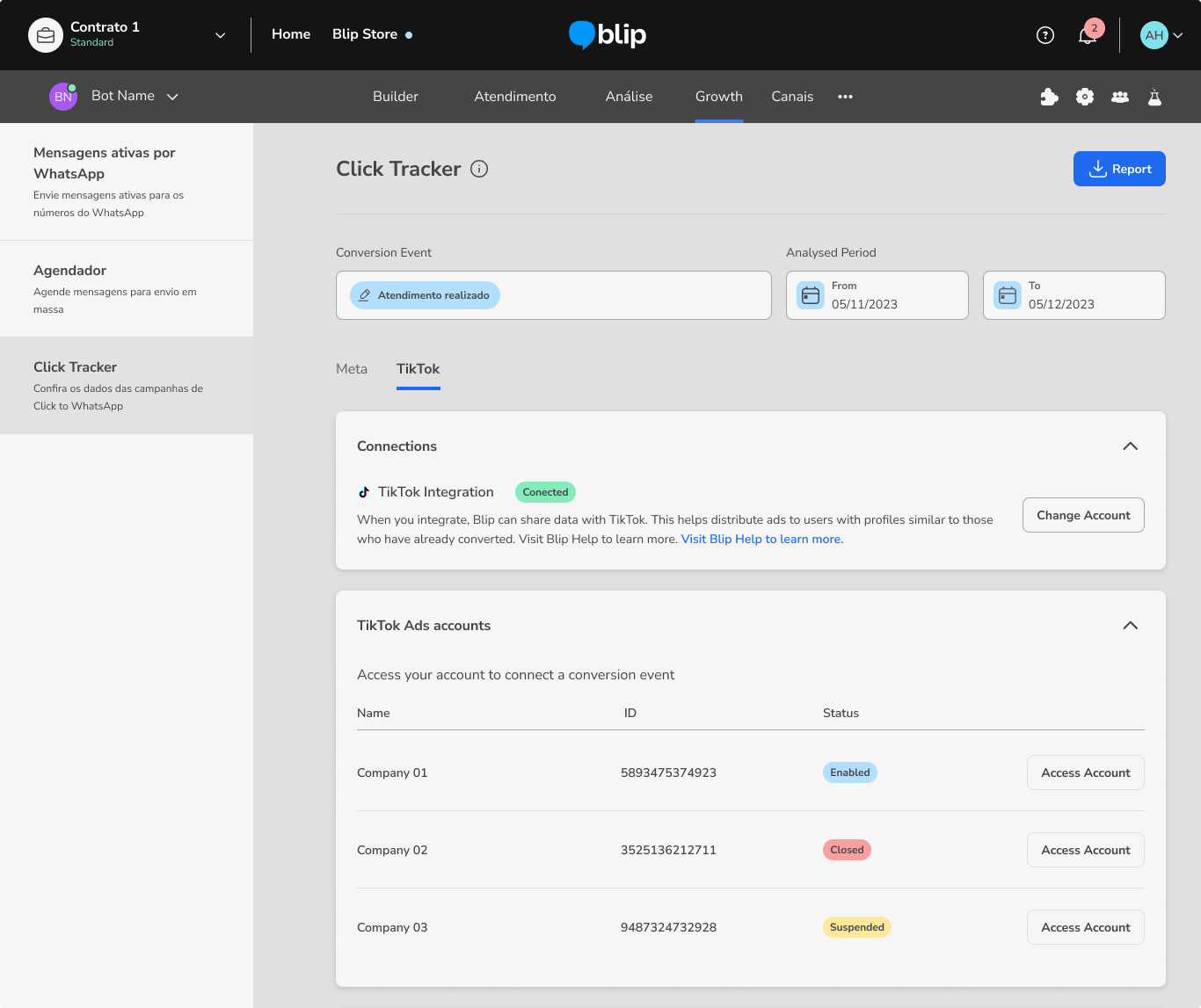This screenshot has width=1201, height=1008.
Task: Click ID 9487324732928
Action: pos(668,927)
